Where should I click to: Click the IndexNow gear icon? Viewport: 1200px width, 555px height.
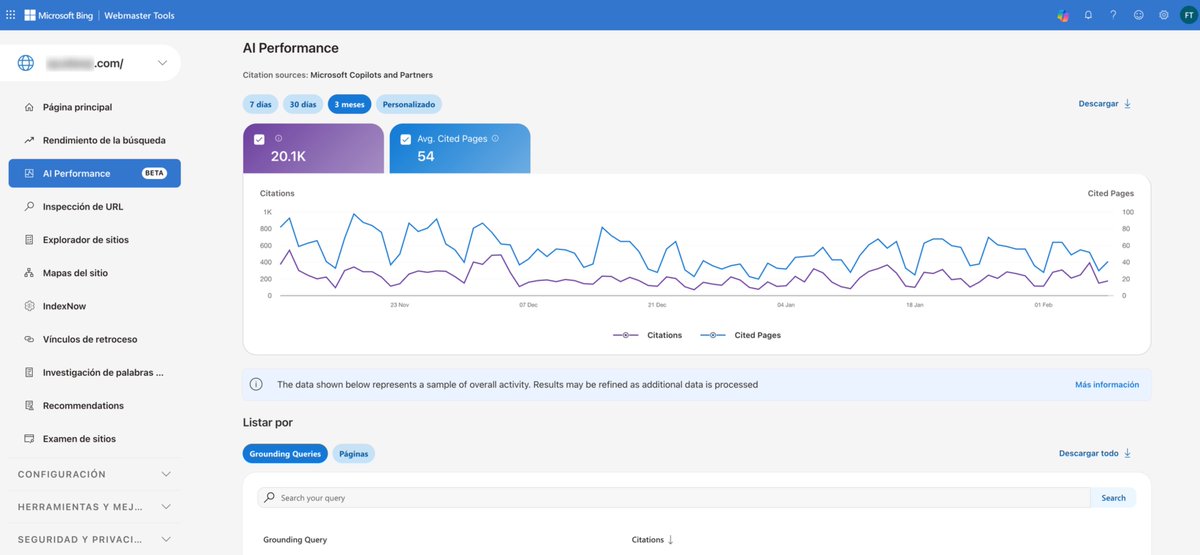pyautogui.click(x=30, y=306)
